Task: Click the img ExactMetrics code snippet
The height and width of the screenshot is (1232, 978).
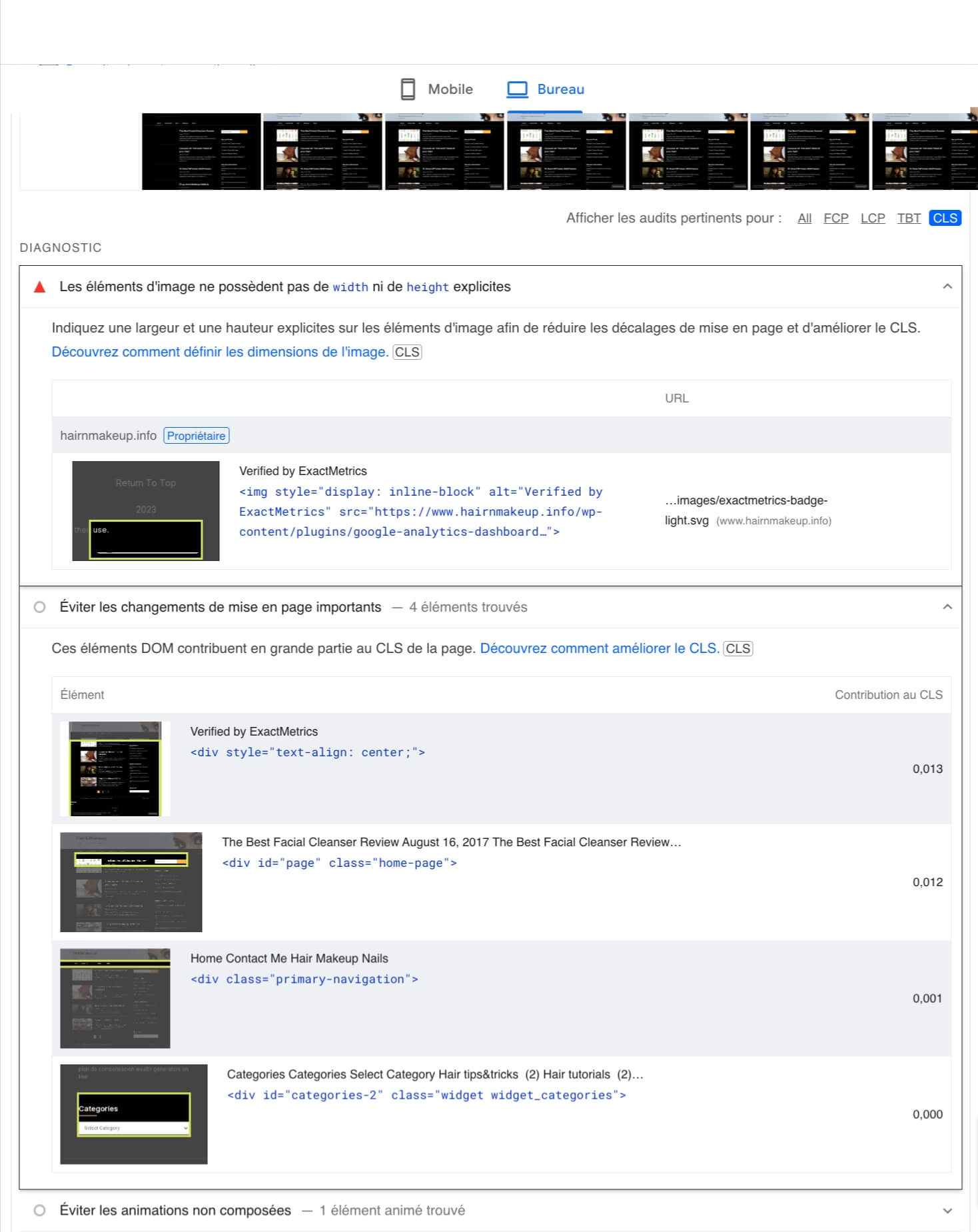Action: [420, 512]
